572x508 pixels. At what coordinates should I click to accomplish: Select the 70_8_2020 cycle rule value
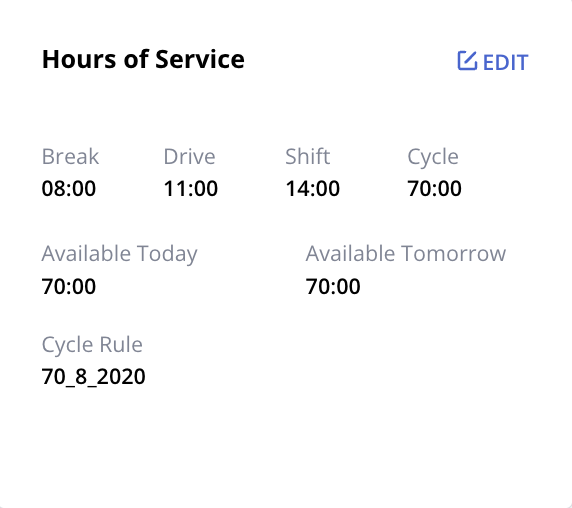click(x=93, y=377)
